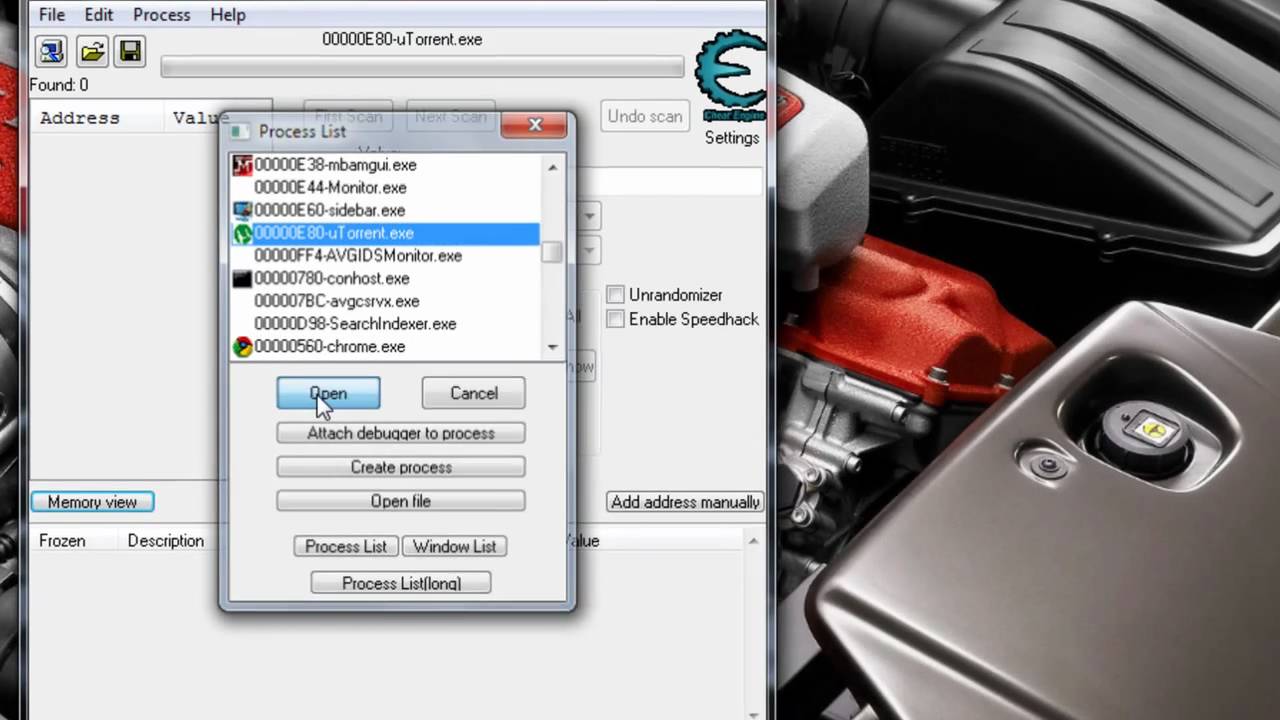The image size is (1280, 720).
Task: Tick the Enable Speedhack checkbox
Action: [x=615, y=319]
